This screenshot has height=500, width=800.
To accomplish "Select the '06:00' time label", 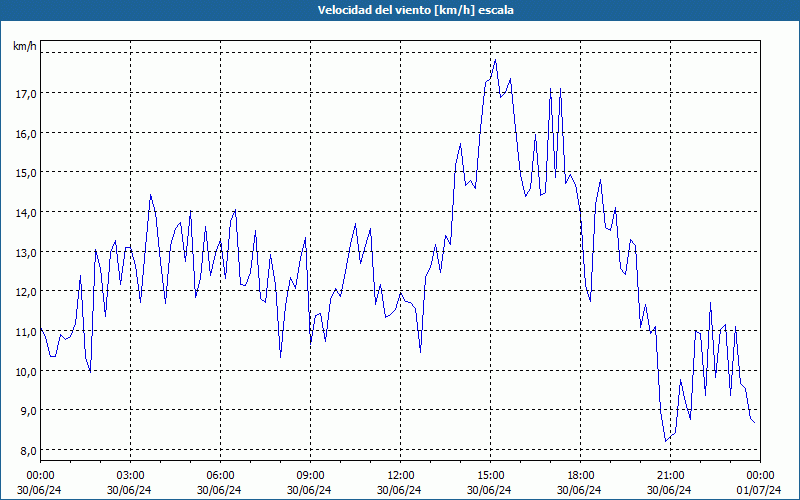I will pyautogui.click(x=220, y=476).
